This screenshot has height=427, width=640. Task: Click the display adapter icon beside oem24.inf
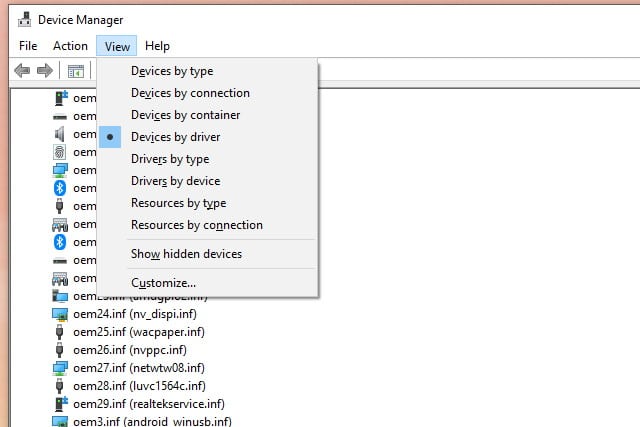point(60,314)
